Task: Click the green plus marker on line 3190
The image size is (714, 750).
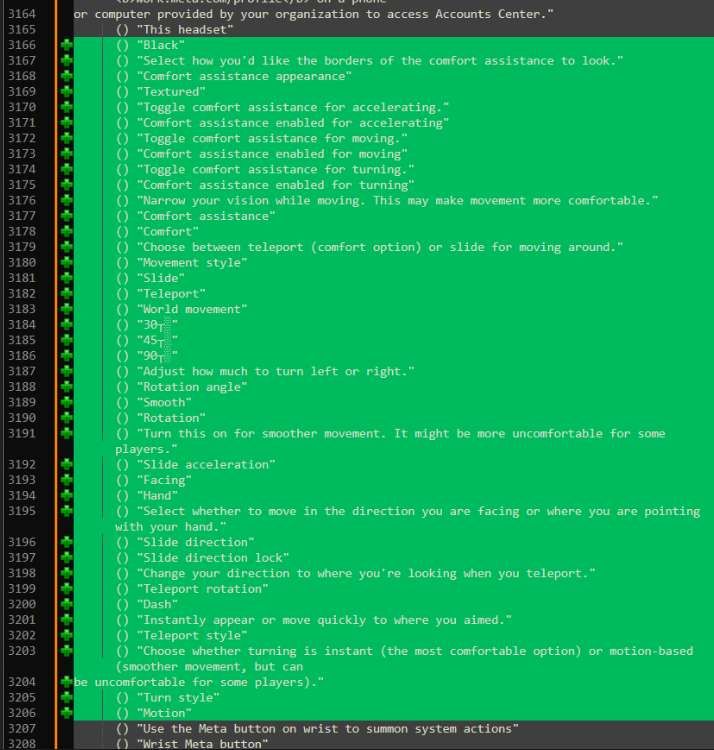Action: (x=67, y=418)
